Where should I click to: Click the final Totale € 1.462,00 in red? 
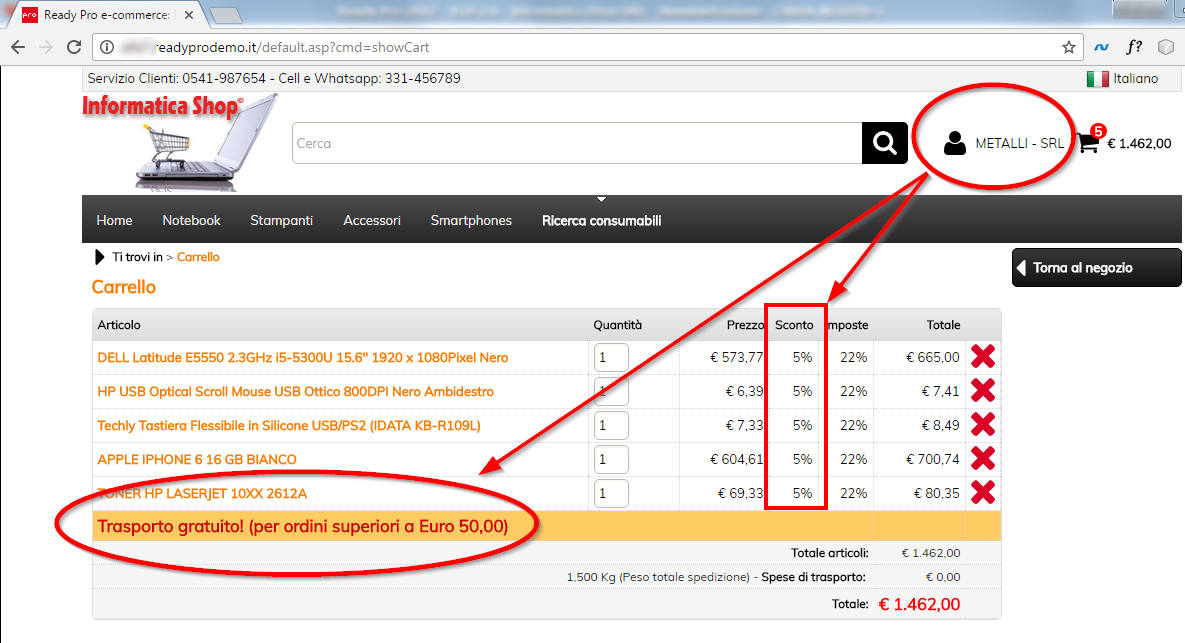coord(919,604)
